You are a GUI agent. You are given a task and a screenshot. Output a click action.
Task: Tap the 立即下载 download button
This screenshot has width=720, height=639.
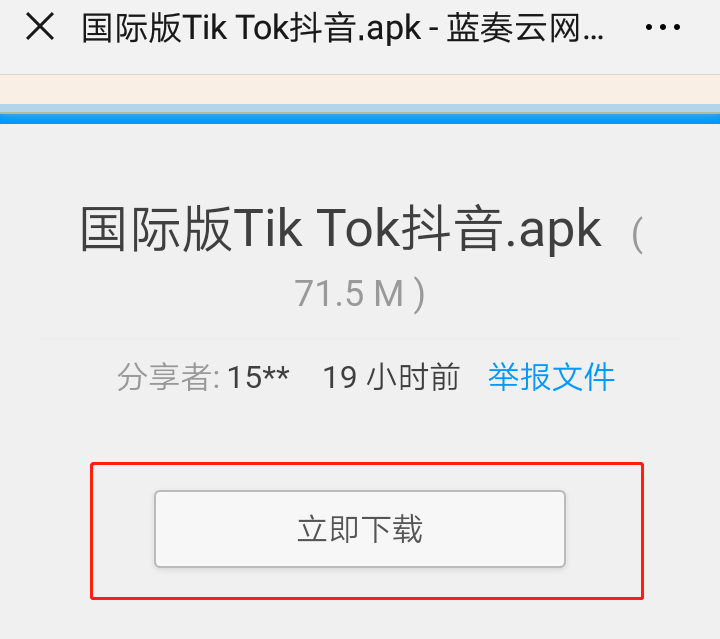[360, 529]
